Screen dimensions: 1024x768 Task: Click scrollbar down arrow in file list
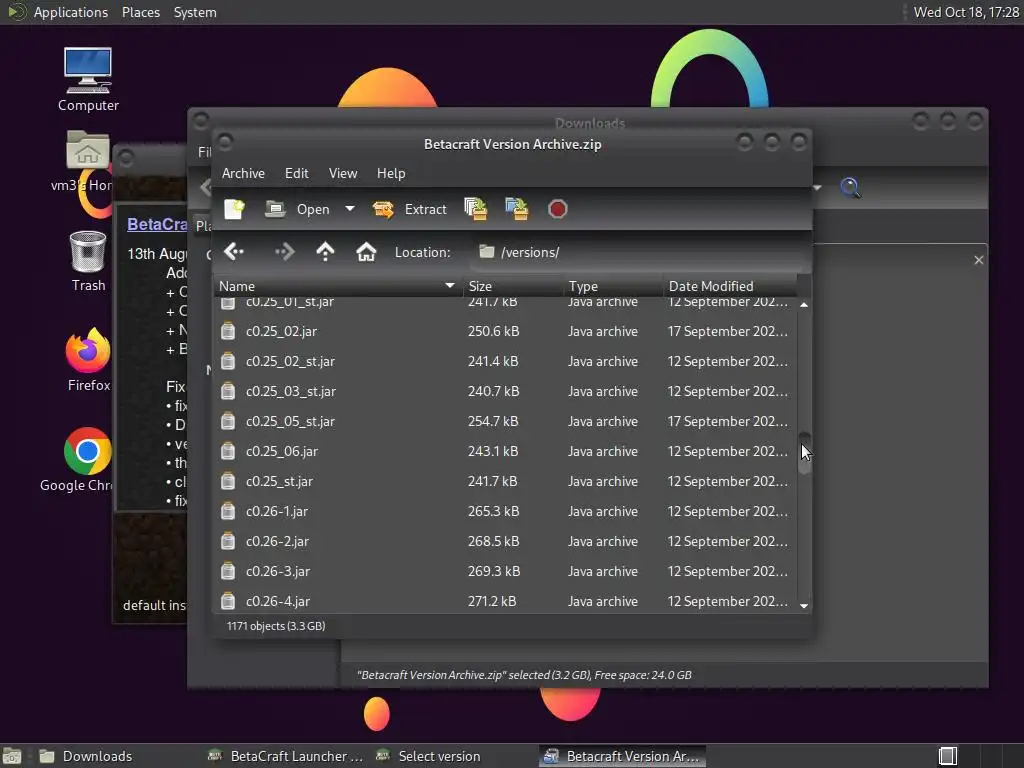click(x=804, y=606)
